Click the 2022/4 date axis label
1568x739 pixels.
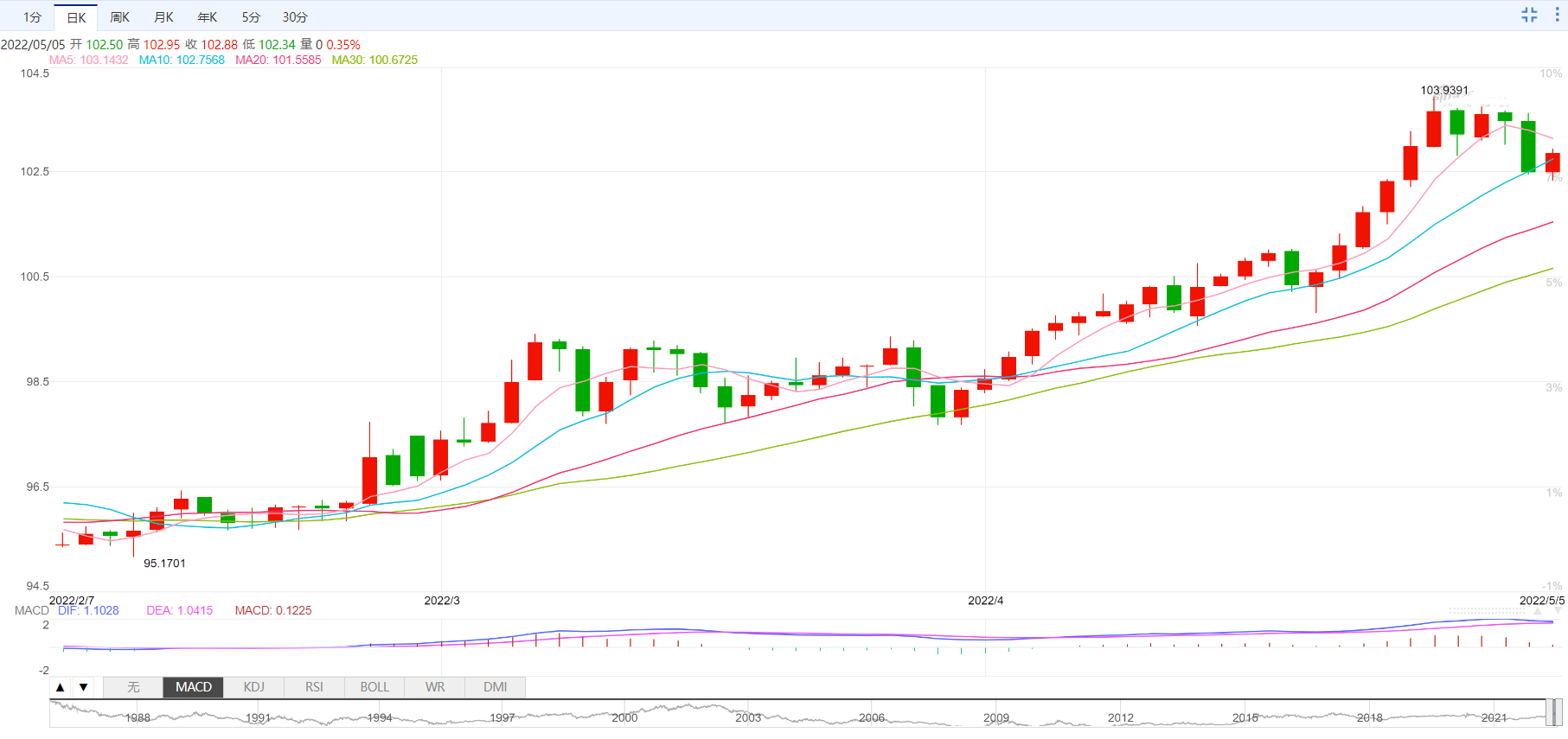coord(985,601)
